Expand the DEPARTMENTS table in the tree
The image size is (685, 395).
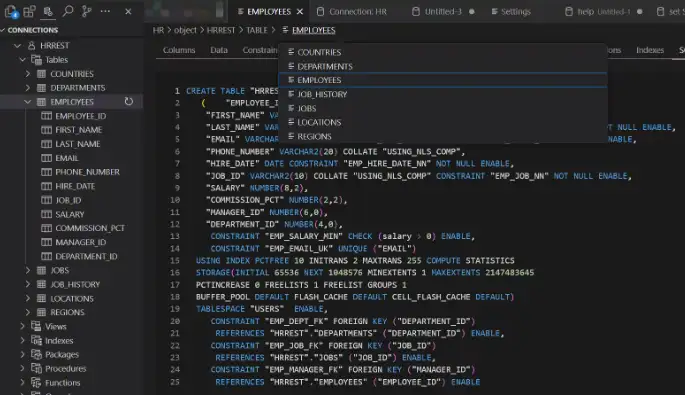pyautogui.click(x=28, y=88)
